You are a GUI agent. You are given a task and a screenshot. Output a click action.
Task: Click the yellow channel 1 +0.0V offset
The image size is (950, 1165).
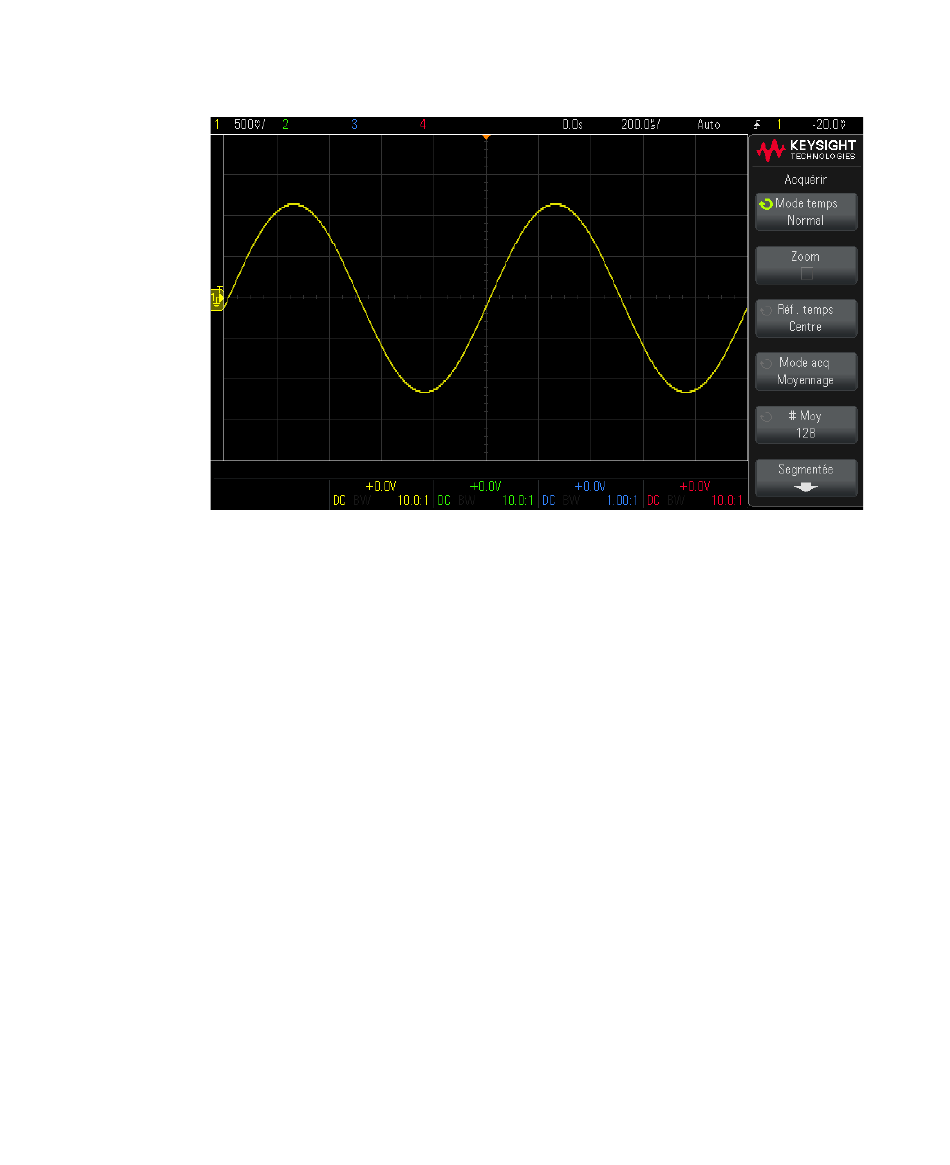click(381, 487)
